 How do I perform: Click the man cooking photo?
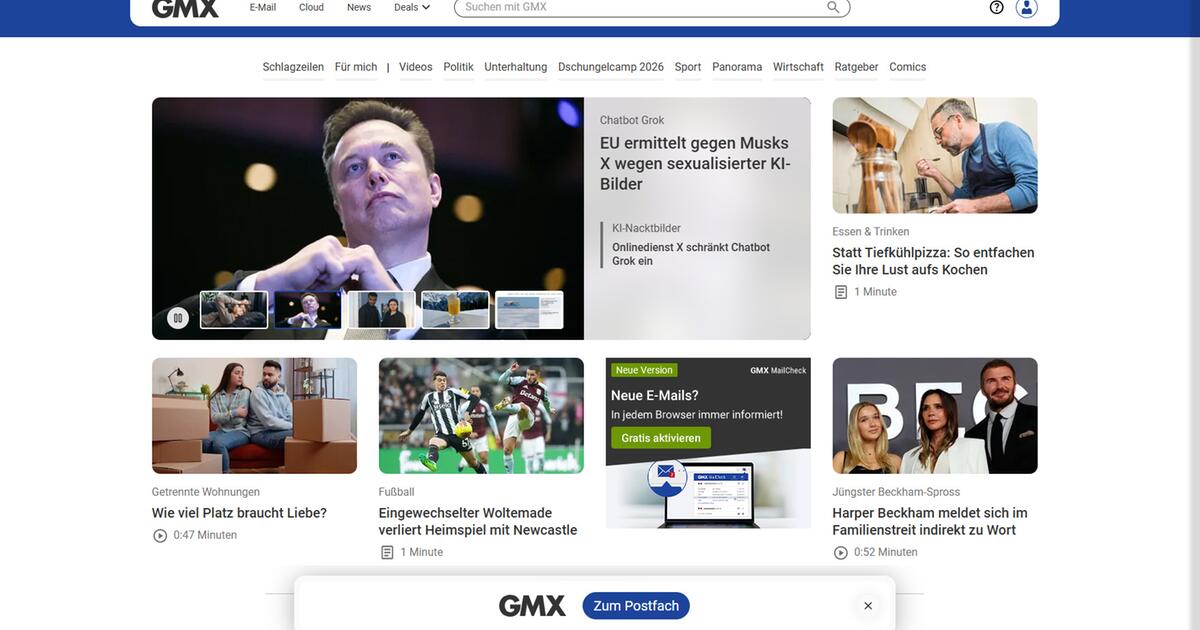pyautogui.click(x=935, y=155)
